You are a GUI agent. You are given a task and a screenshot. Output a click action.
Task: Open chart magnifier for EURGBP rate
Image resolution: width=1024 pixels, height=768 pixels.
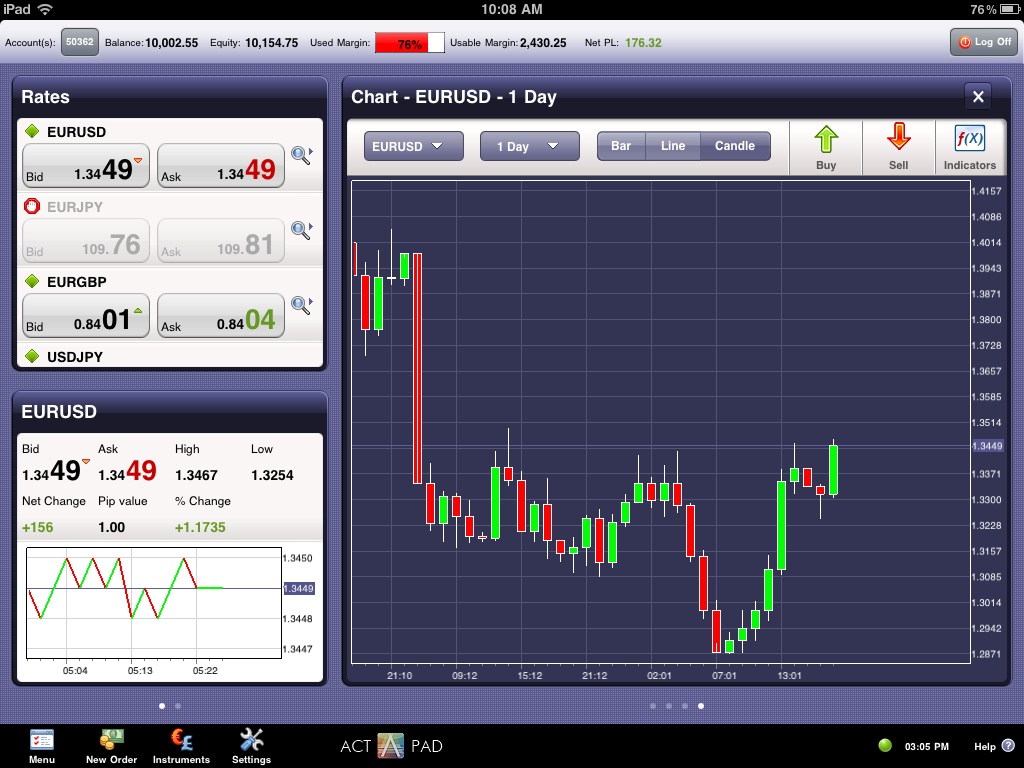coord(301,305)
